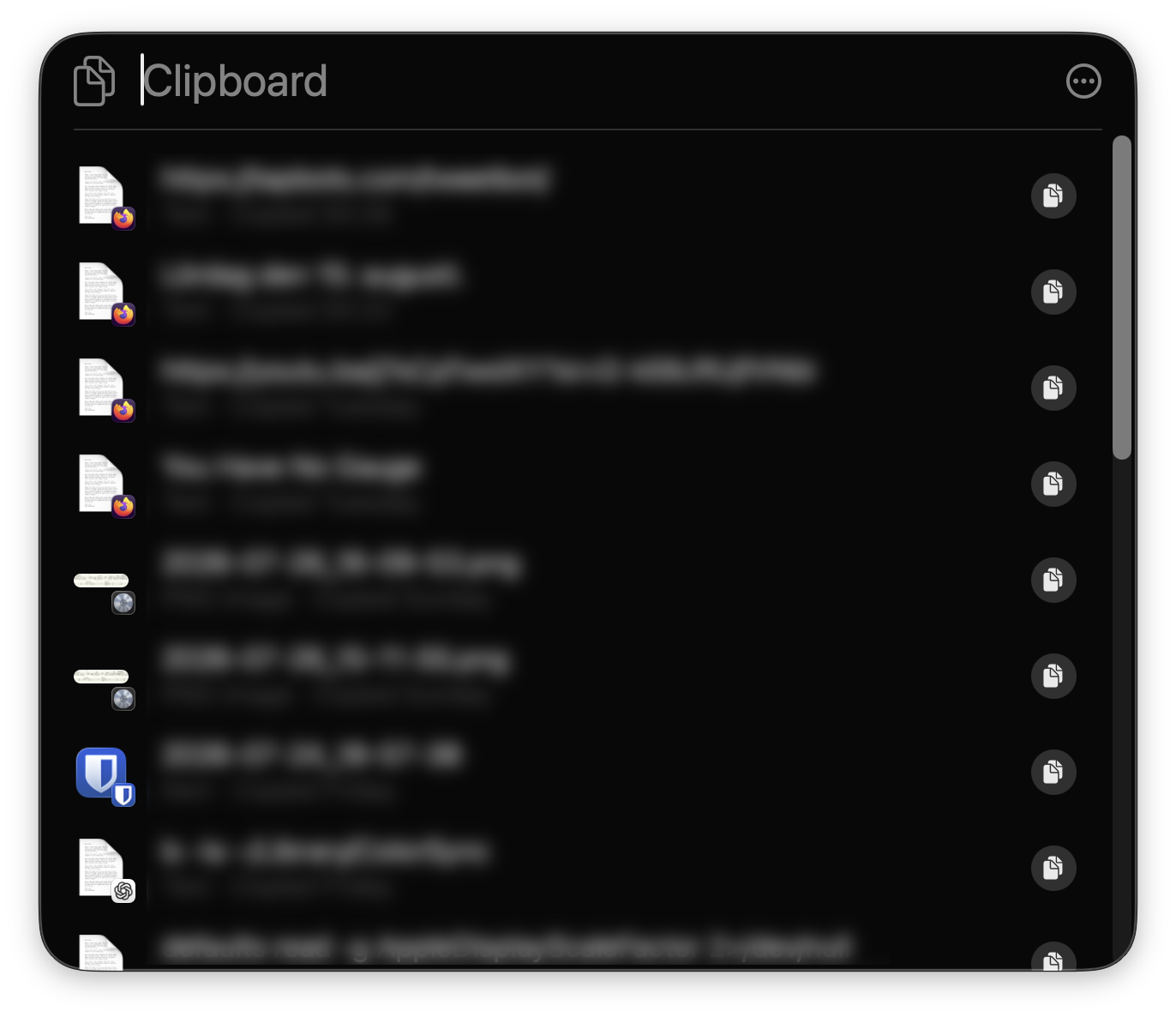Click the clipboard icon beside the search field
1176x1017 pixels.
click(94, 81)
